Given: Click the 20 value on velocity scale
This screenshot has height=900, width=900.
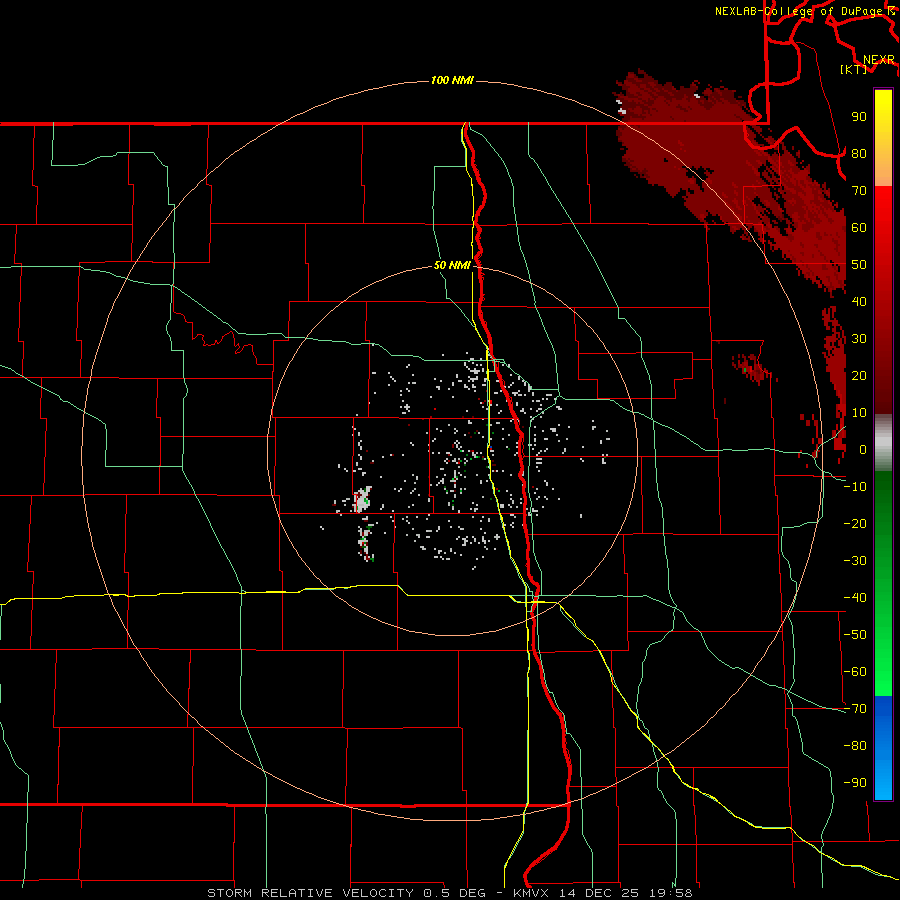Looking at the screenshot, I should 859,375.
